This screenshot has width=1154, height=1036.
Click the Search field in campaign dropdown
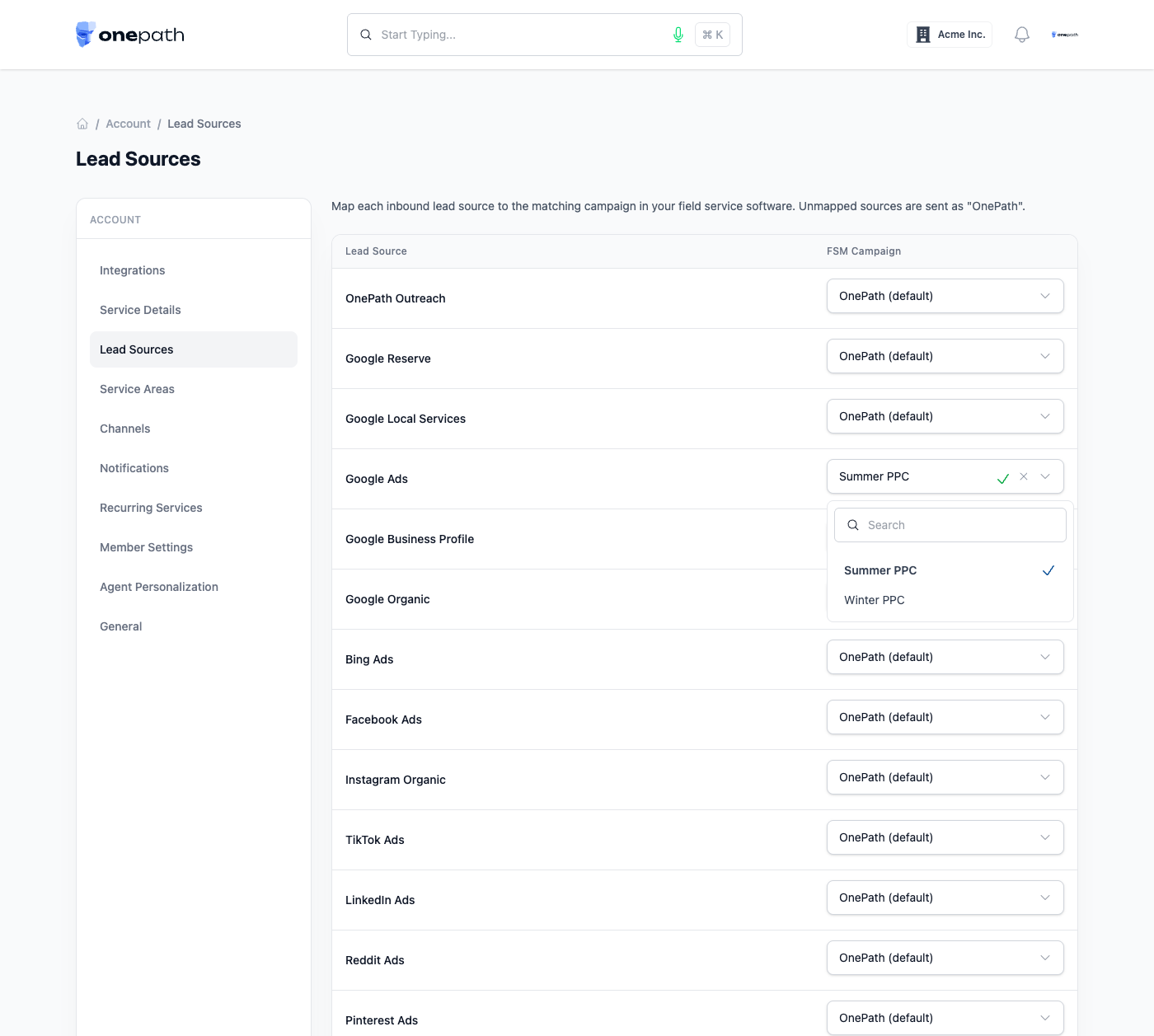point(950,525)
